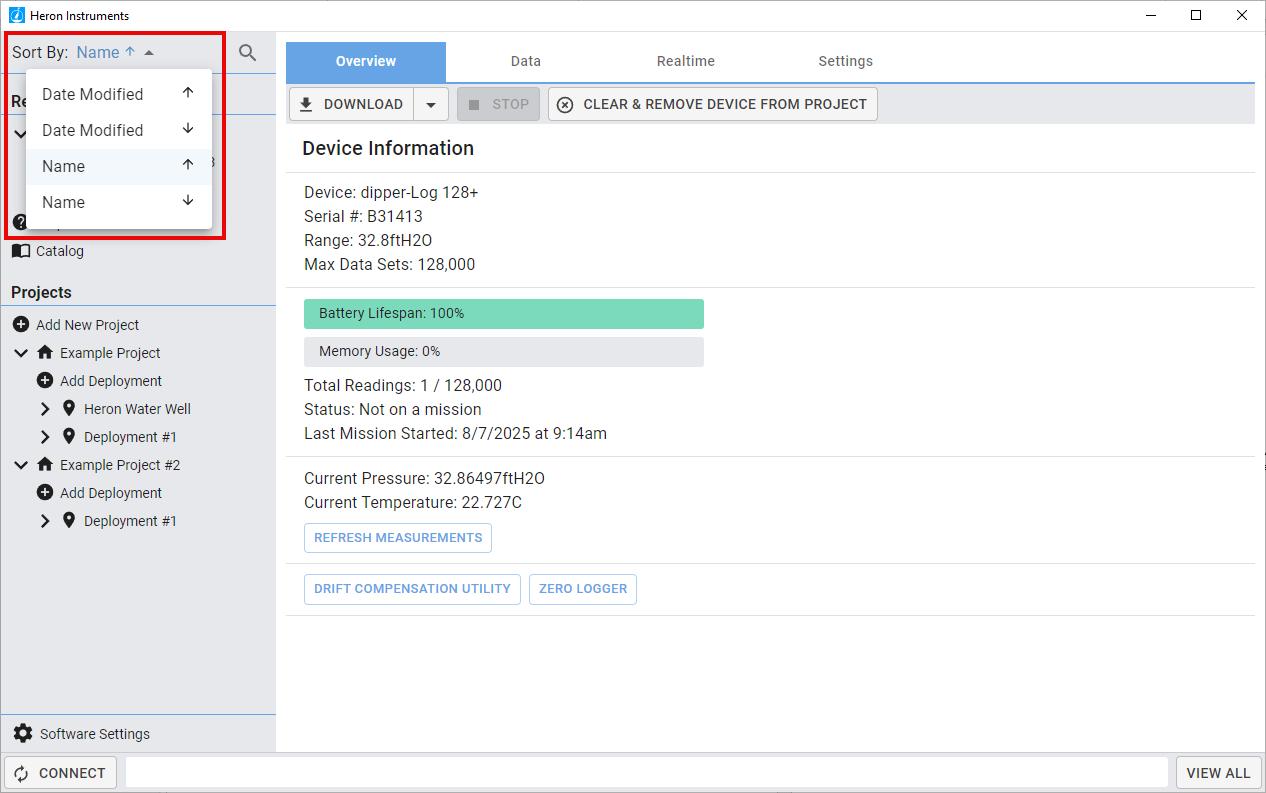
Task: Click the Catalog book icon
Action: [21, 251]
